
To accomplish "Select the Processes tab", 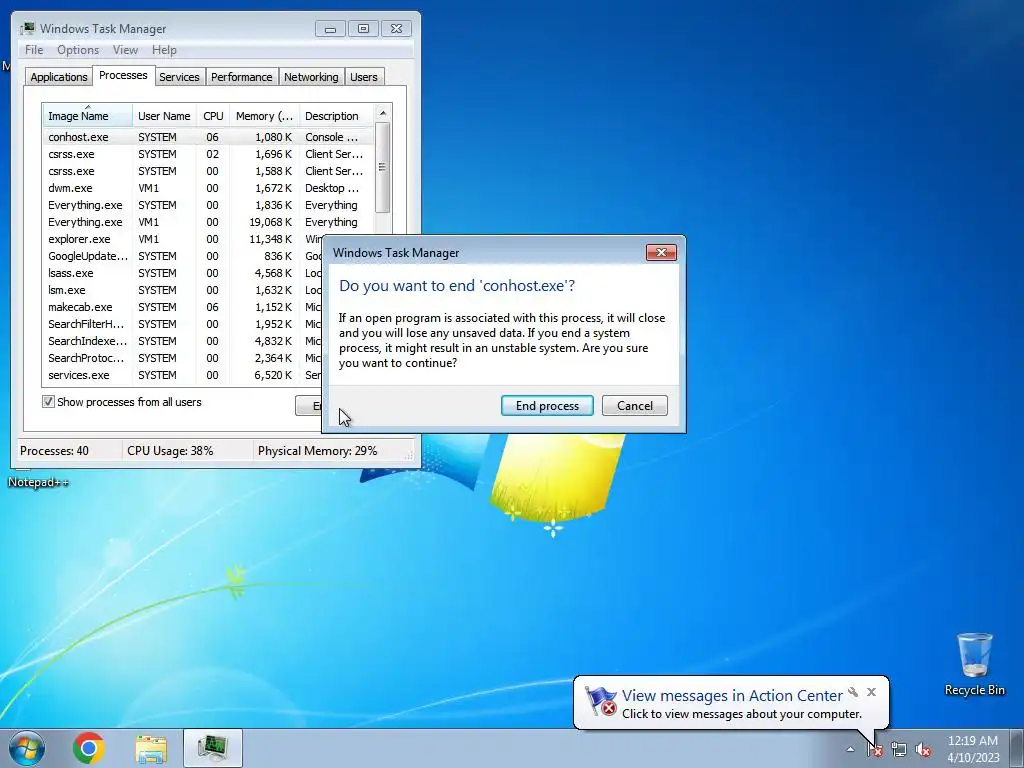I will [123, 76].
